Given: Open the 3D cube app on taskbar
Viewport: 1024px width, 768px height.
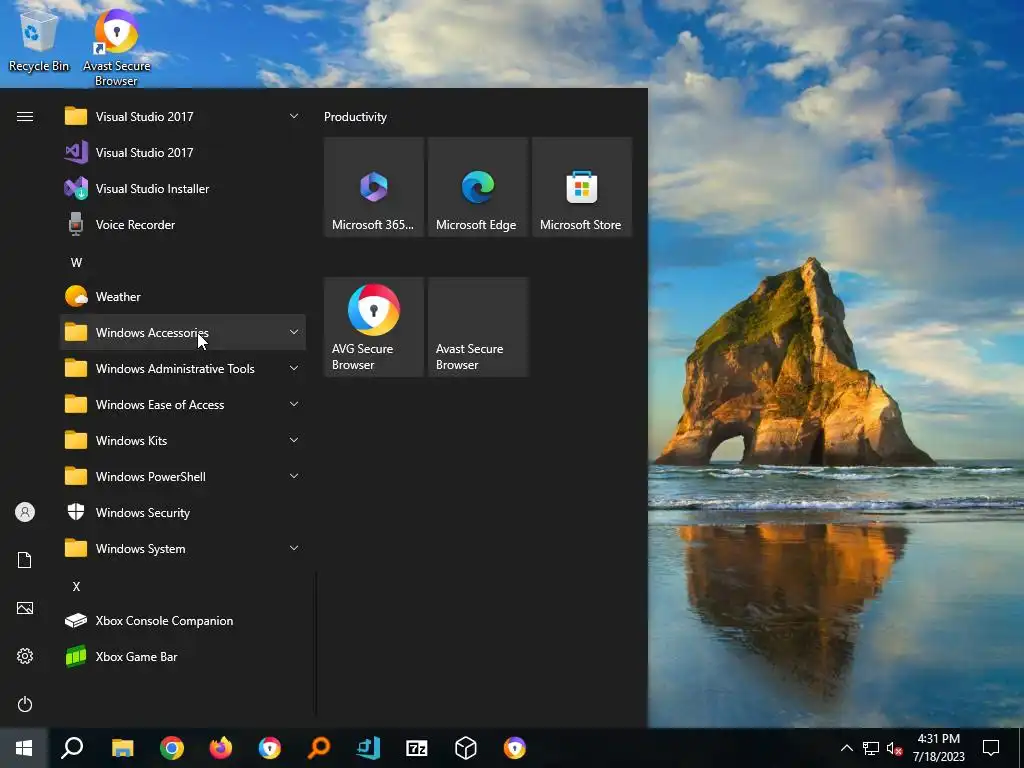Looking at the screenshot, I should [466, 748].
